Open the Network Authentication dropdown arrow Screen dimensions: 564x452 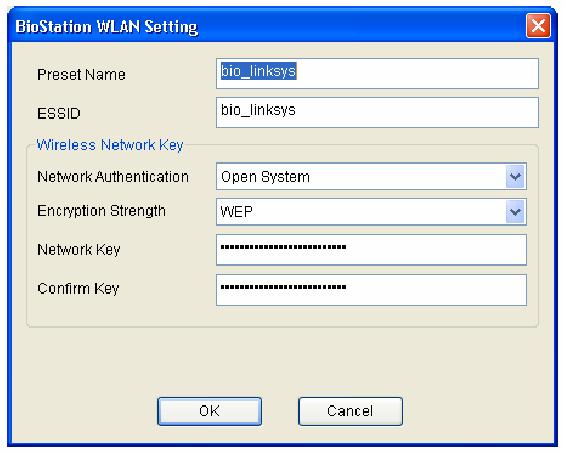click(x=515, y=177)
